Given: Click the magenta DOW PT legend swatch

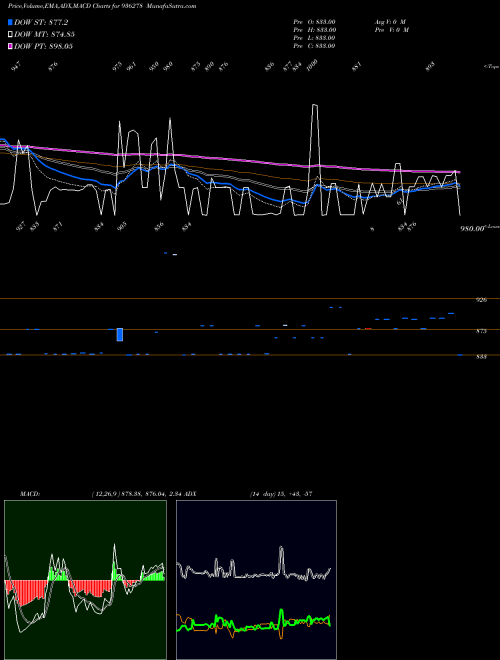Looking at the screenshot, I should (x=10, y=46).
